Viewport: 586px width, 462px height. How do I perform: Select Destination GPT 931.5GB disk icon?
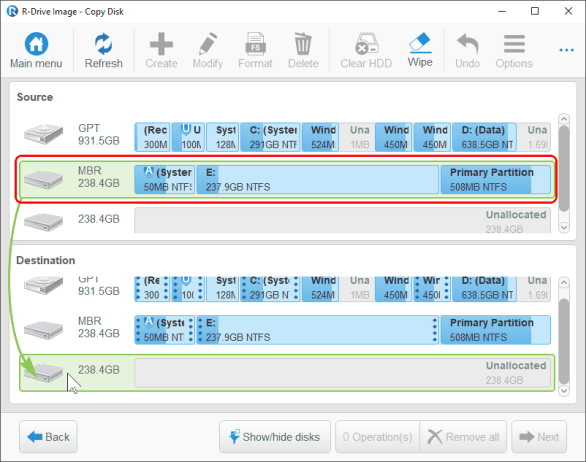click(x=43, y=285)
